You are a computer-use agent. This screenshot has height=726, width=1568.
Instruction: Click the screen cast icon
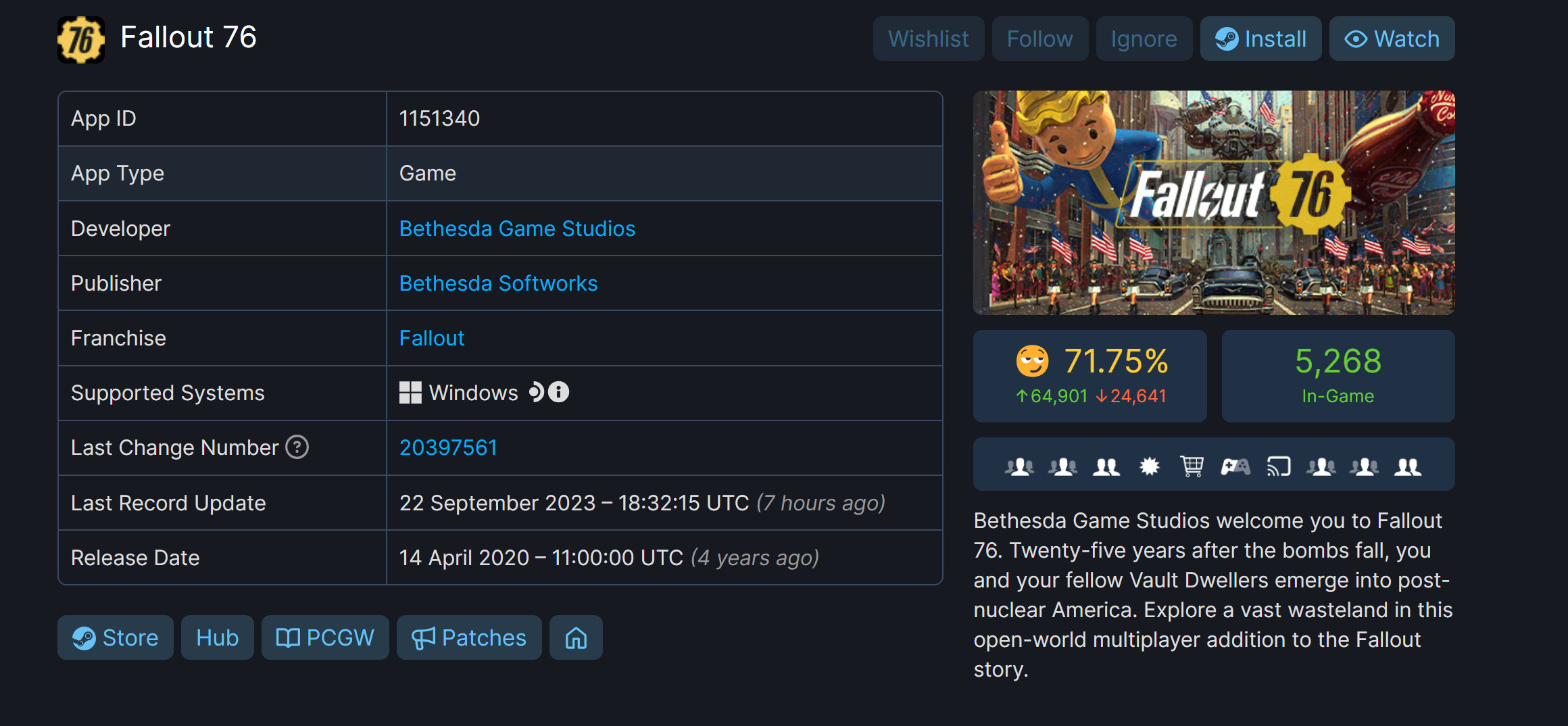(1279, 466)
